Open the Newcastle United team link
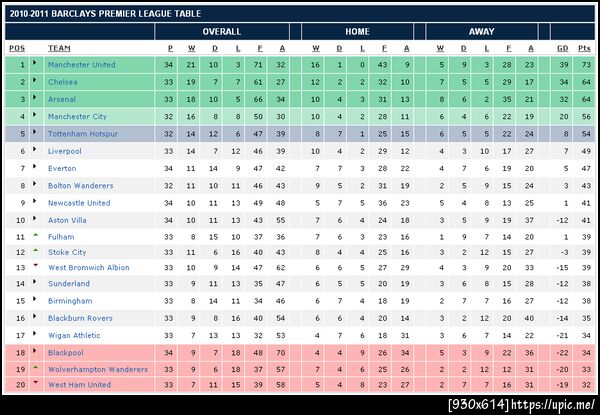 tap(79, 202)
